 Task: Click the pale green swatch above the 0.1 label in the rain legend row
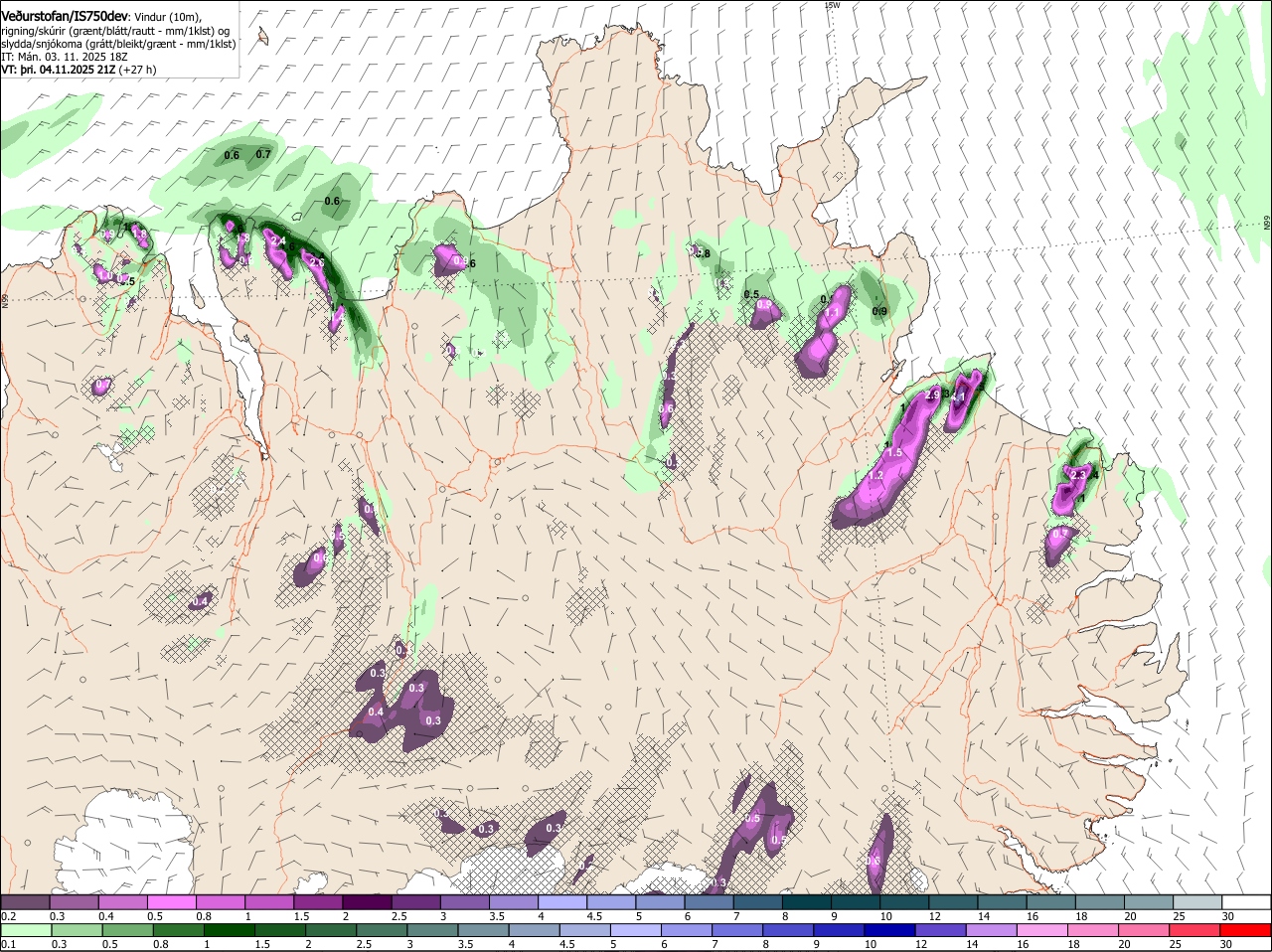click(x=27, y=930)
